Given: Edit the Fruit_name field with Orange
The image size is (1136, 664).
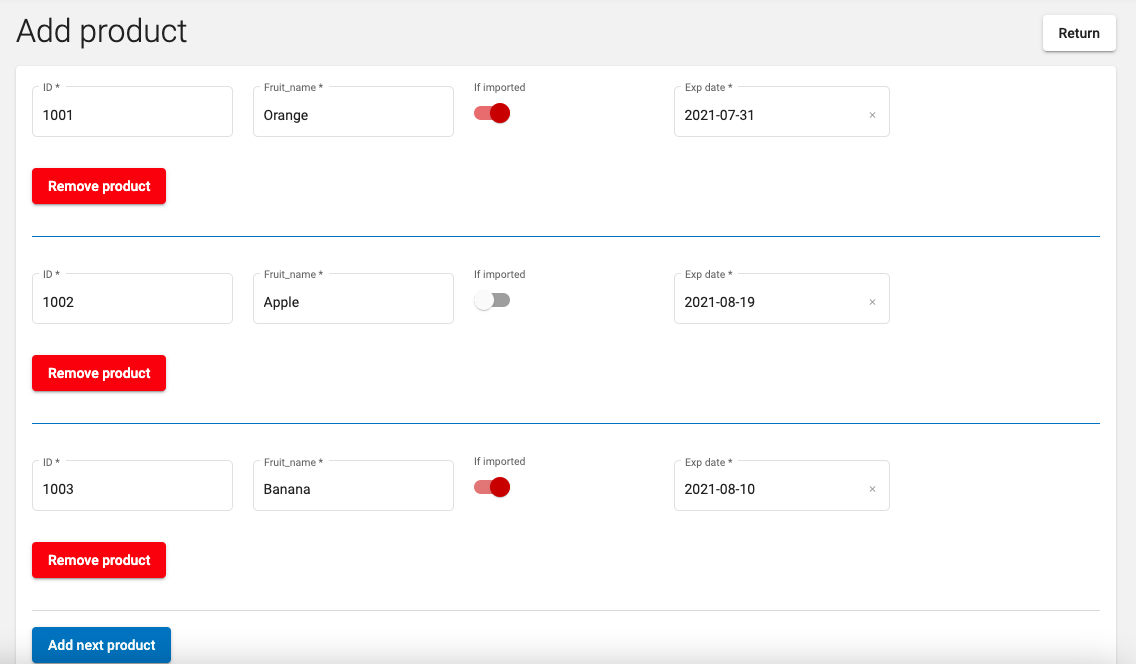Looking at the screenshot, I should (354, 112).
